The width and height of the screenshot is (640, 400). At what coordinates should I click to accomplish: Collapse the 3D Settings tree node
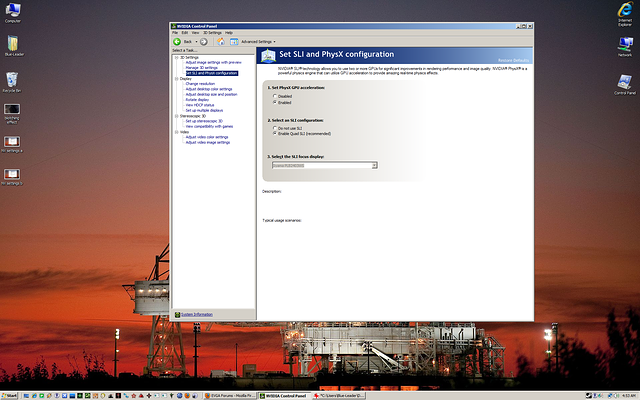pos(176,57)
